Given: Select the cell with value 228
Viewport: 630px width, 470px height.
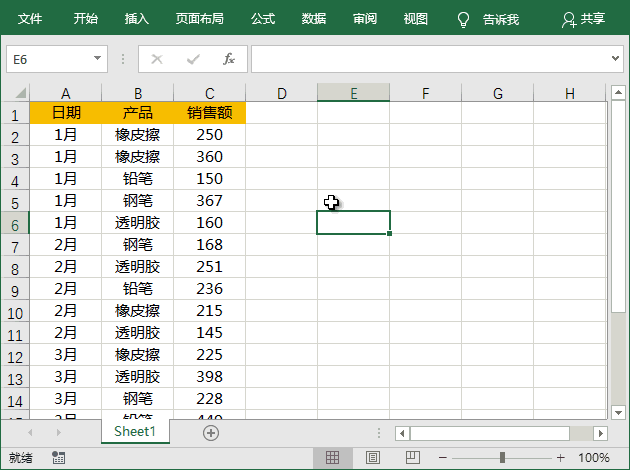Looking at the screenshot, I should [210, 398].
